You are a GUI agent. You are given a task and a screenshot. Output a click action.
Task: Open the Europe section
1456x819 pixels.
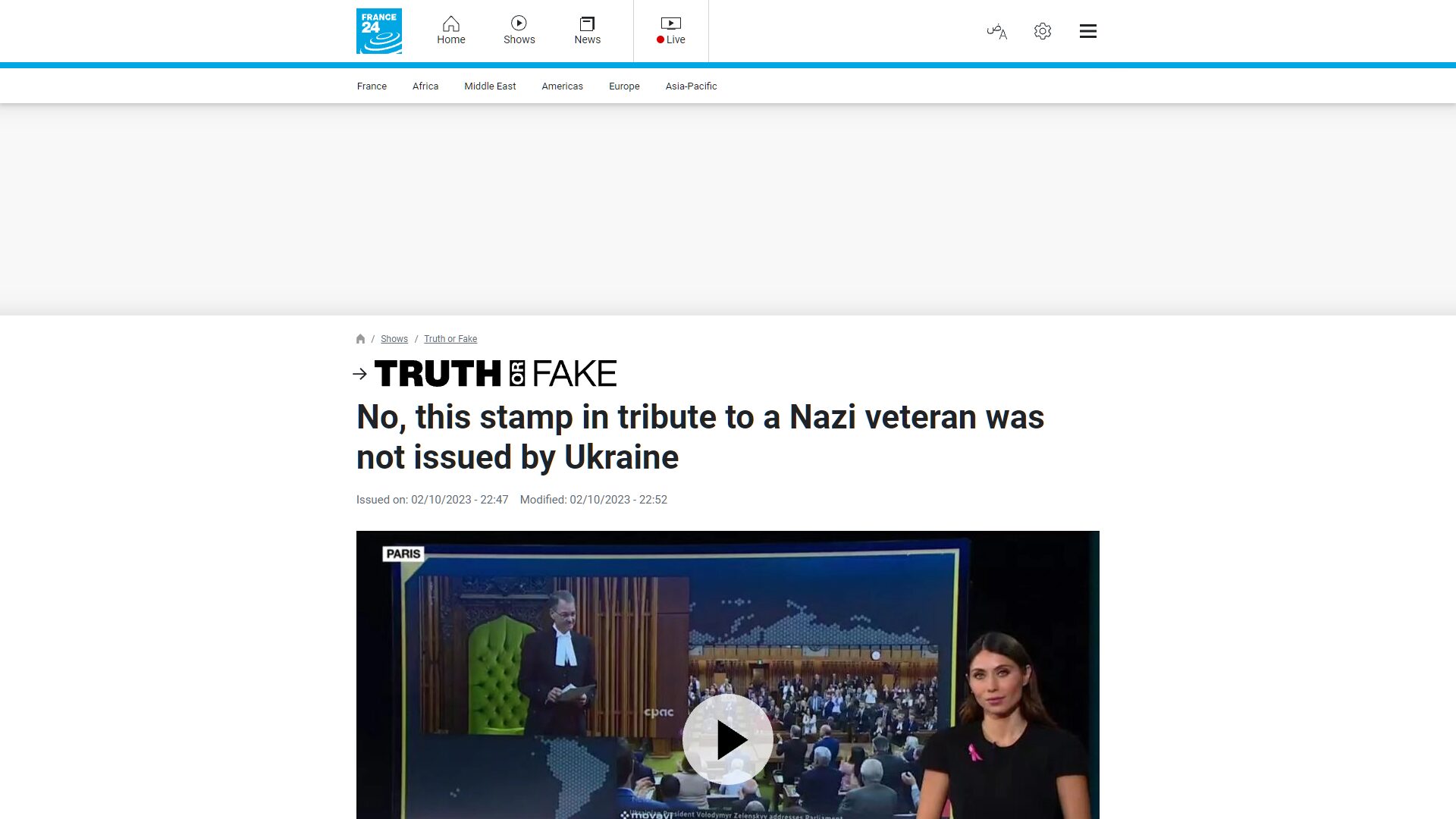tap(624, 86)
